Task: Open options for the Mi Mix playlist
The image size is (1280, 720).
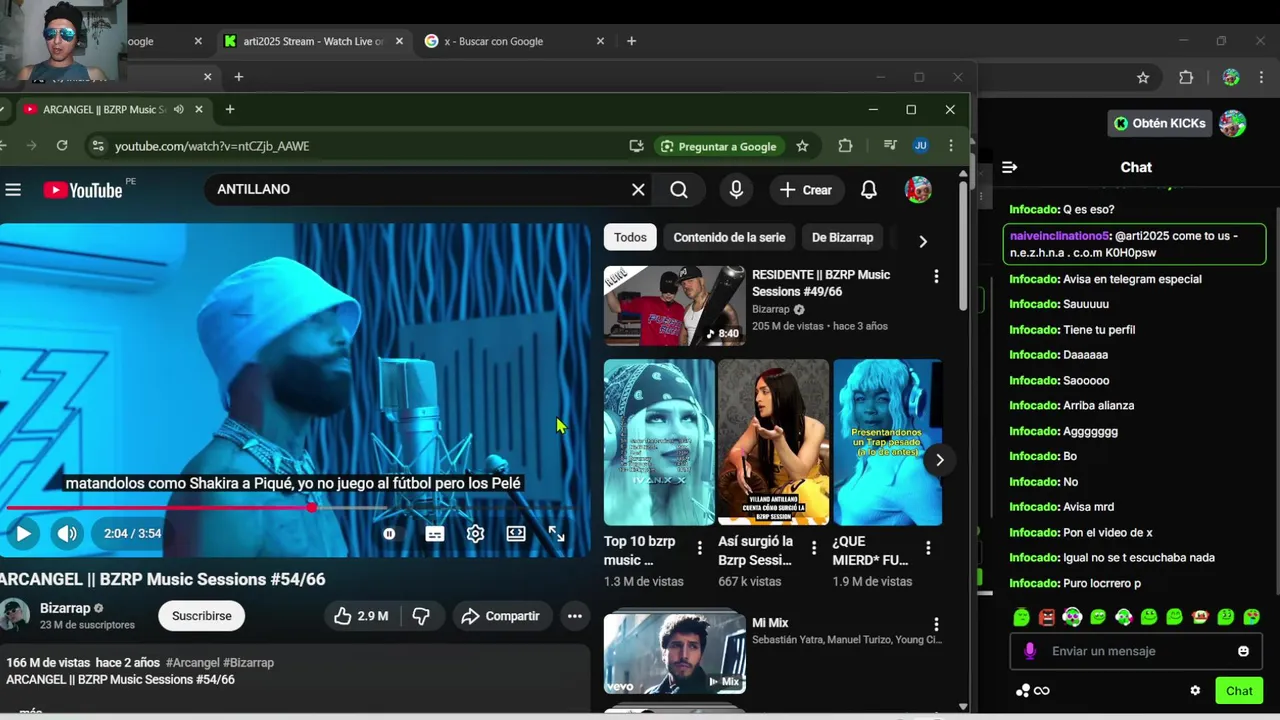Action: pyautogui.click(x=936, y=624)
